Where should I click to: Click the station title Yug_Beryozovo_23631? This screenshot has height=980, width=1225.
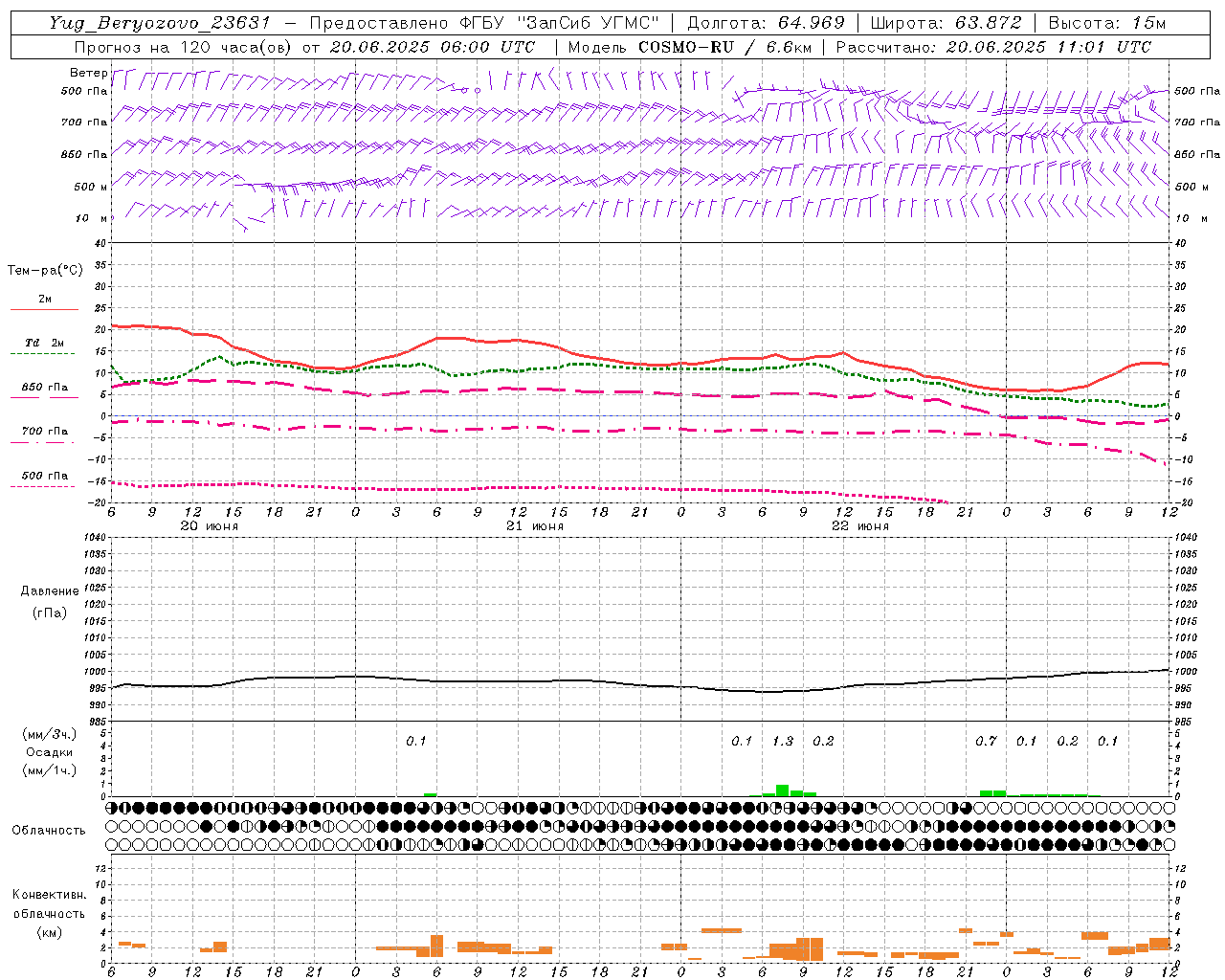(159, 23)
